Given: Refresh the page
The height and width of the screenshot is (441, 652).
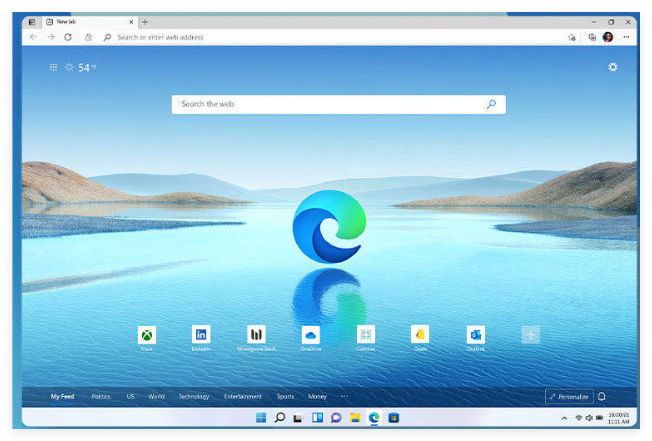Looking at the screenshot, I should [x=68, y=37].
